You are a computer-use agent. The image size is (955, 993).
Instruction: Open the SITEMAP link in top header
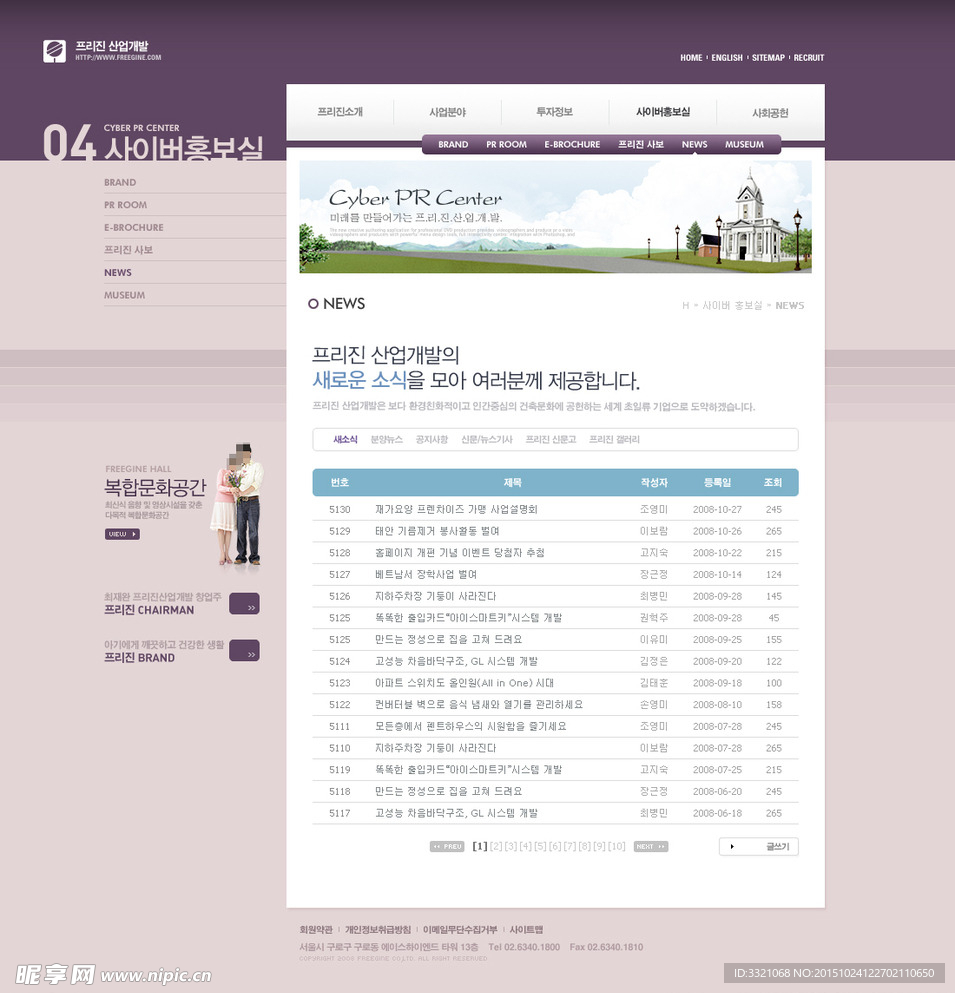coord(768,58)
